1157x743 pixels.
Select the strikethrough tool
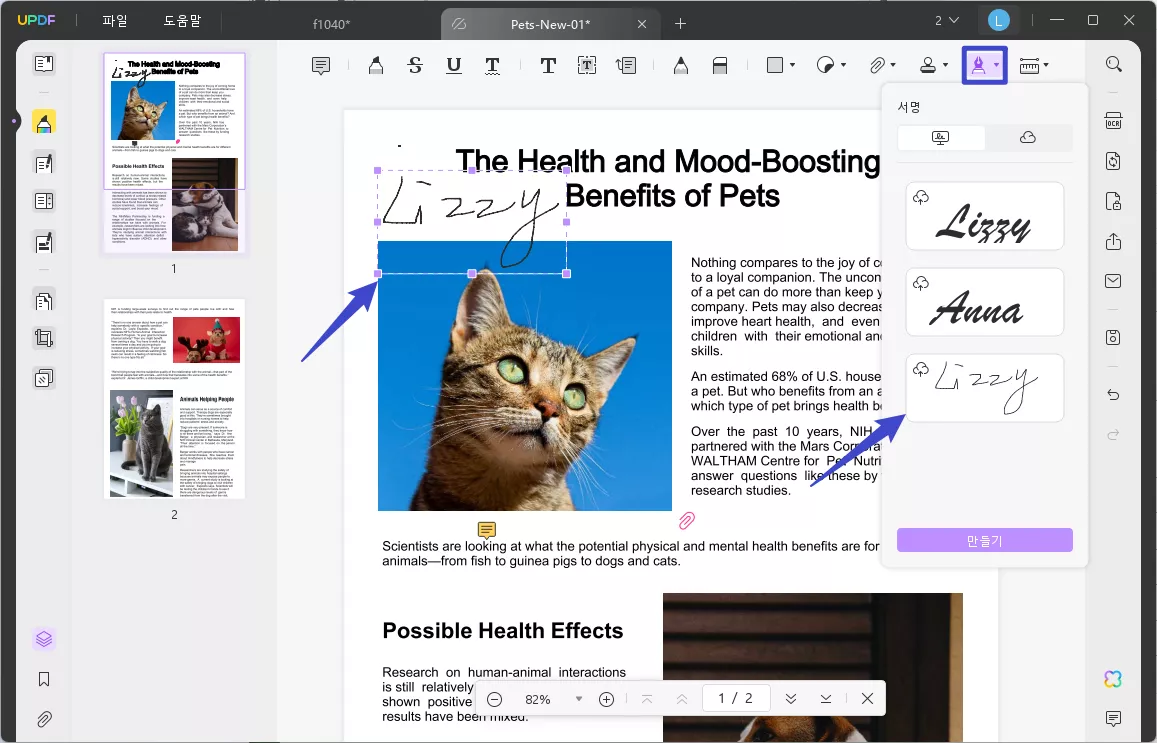click(415, 66)
